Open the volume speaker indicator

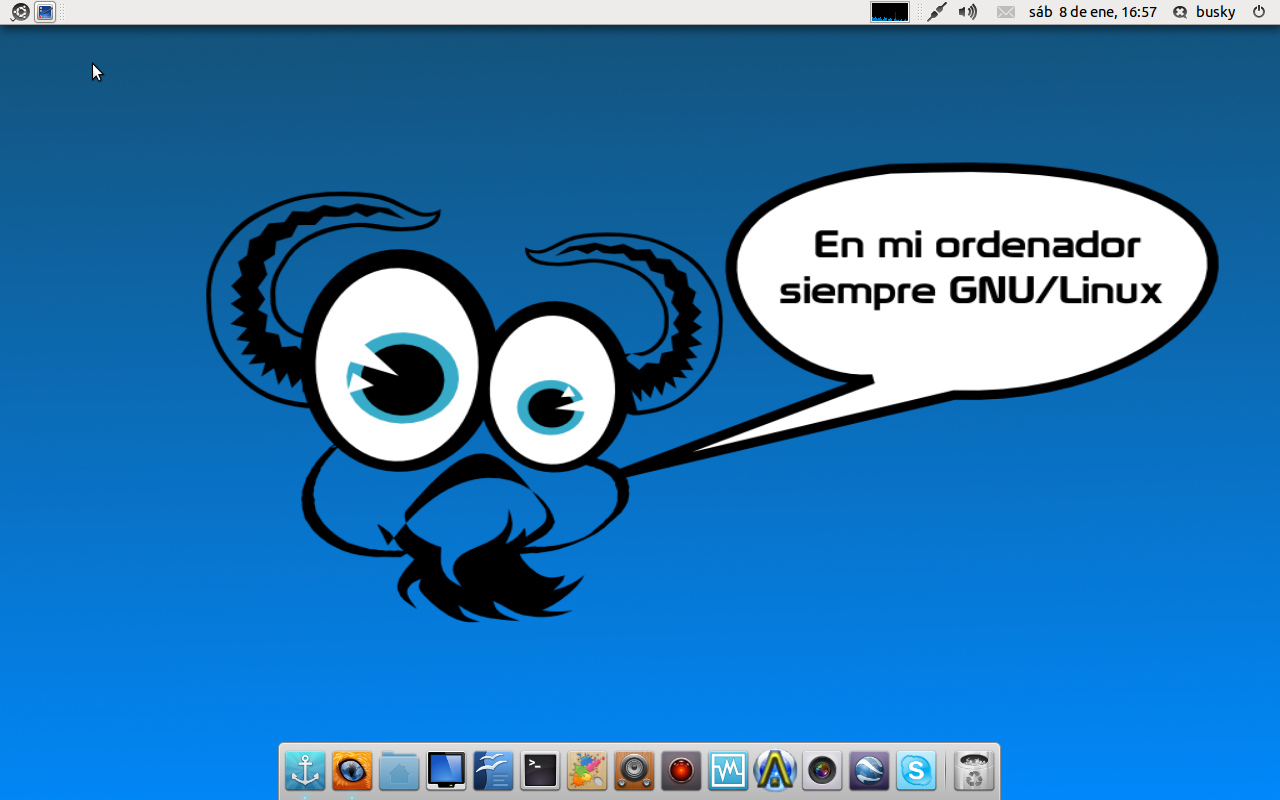pyautogui.click(x=967, y=12)
